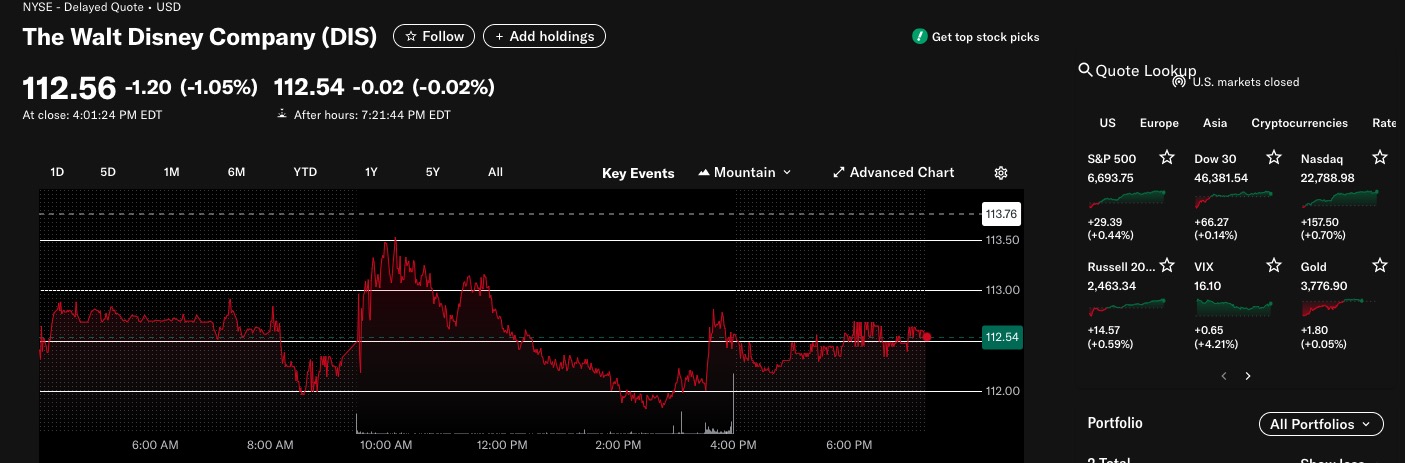Click the Add holdings button

tap(544, 36)
